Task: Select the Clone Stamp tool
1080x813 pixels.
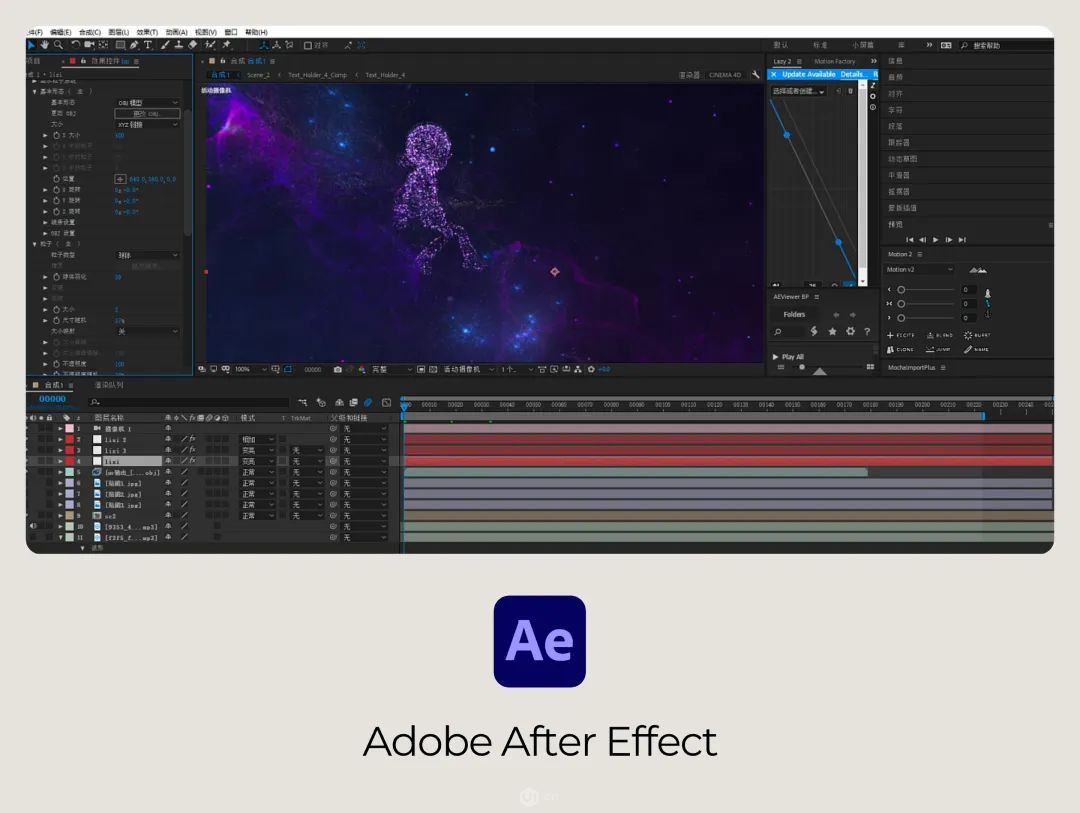Action: coord(178,45)
